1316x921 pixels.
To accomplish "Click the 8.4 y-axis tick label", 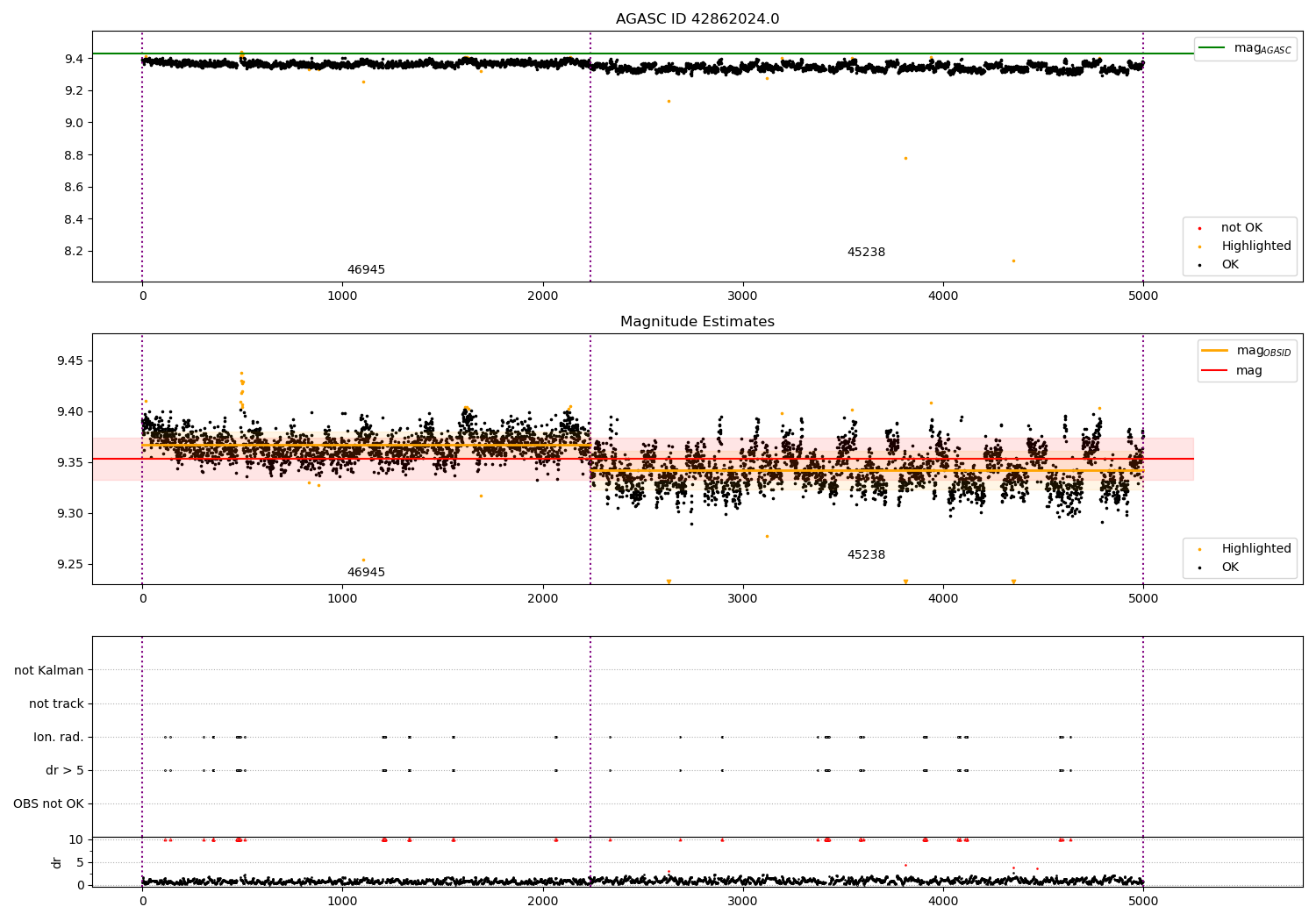I will pos(74,219).
